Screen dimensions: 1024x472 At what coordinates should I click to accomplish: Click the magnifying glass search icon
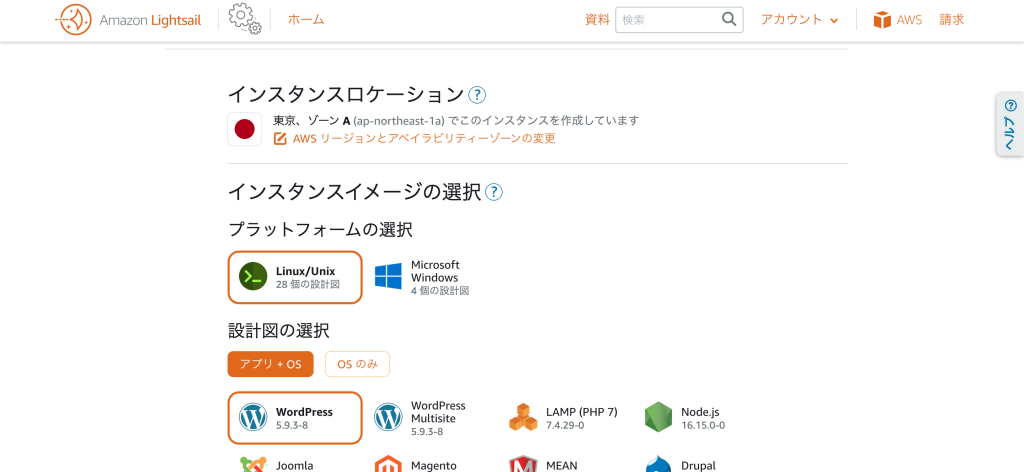pos(729,20)
